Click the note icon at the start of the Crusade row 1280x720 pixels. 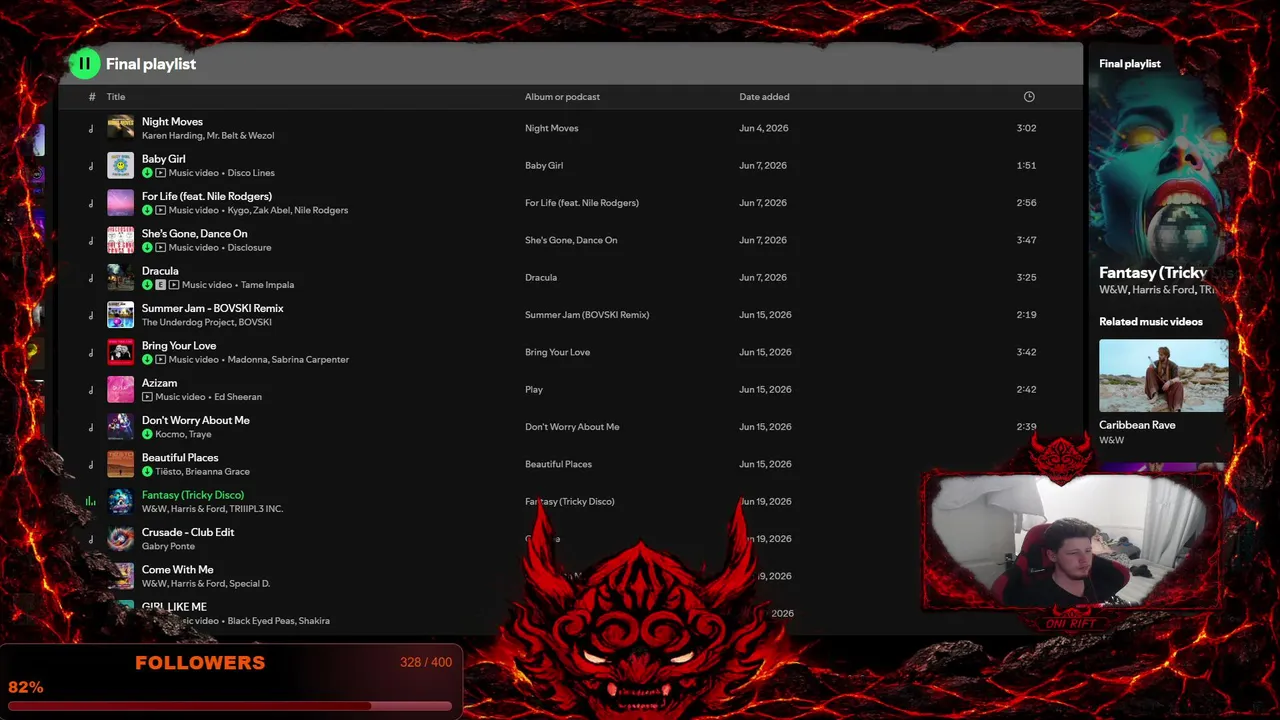[91, 539]
